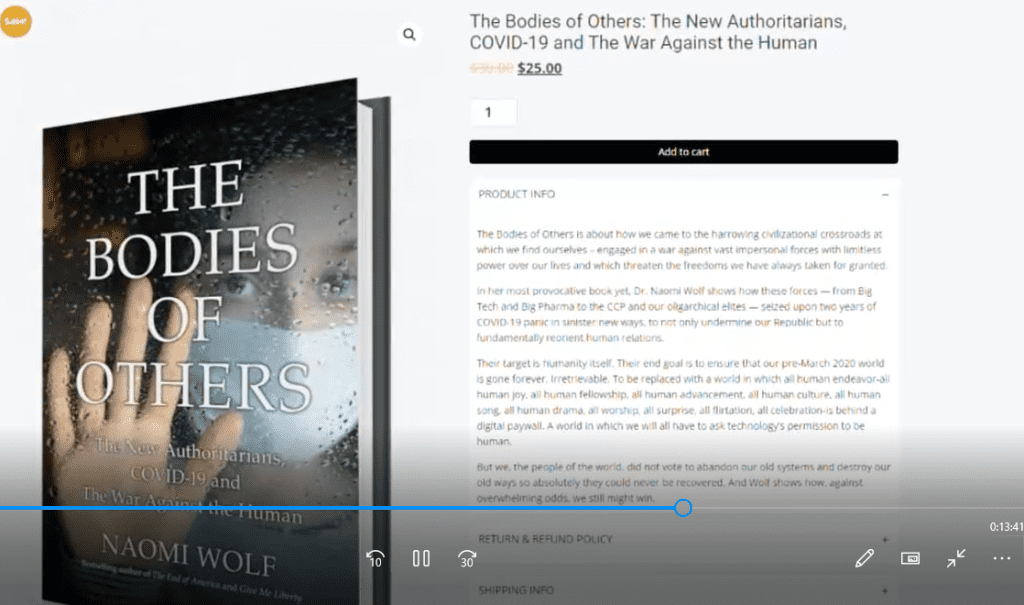Skip back 10 seconds
1024x605 pixels.
coord(376,559)
